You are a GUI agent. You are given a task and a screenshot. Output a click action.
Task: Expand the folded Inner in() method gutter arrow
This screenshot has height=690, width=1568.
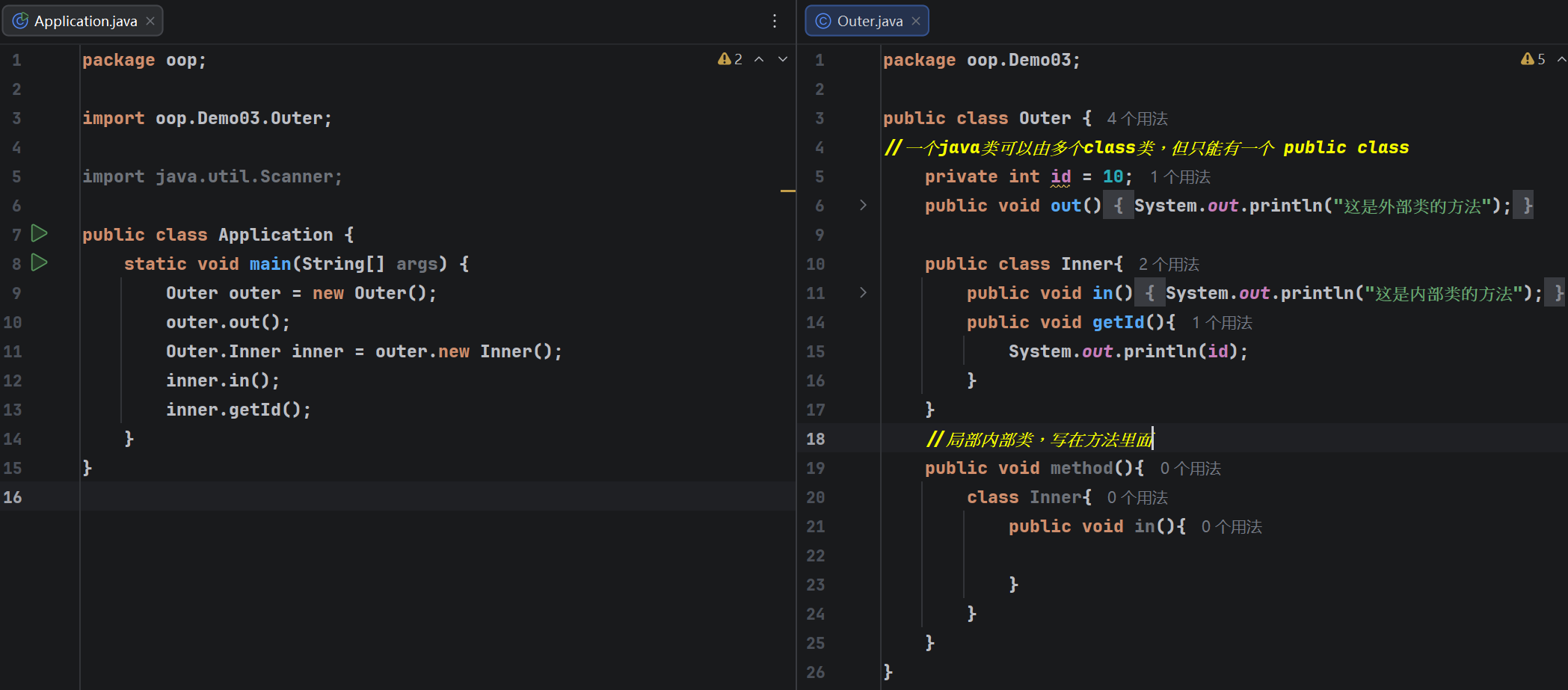863,292
